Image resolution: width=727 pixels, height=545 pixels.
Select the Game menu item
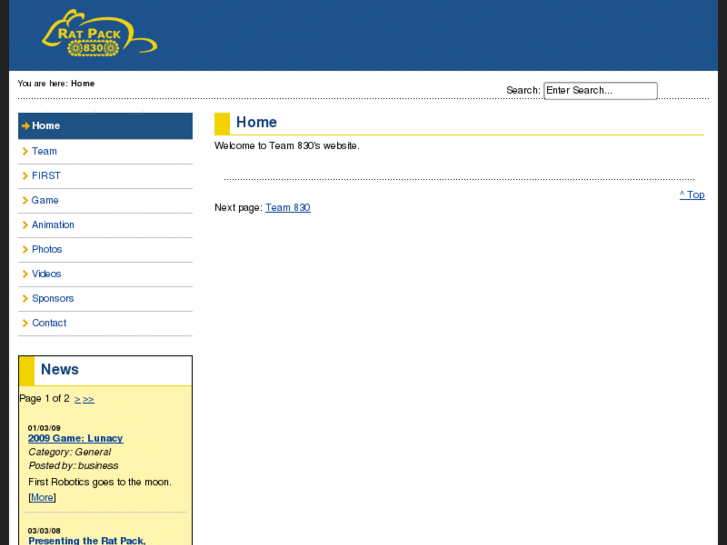click(x=105, y=200)
